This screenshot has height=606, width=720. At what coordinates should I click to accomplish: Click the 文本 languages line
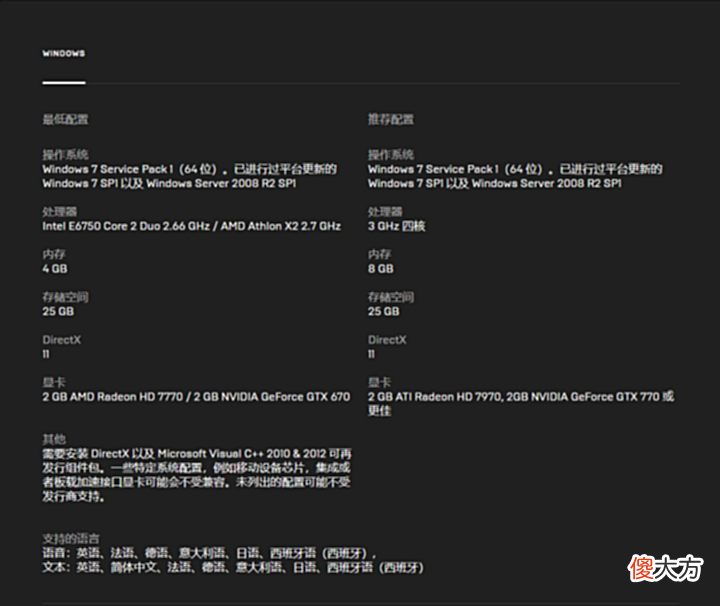pos(233,567)
